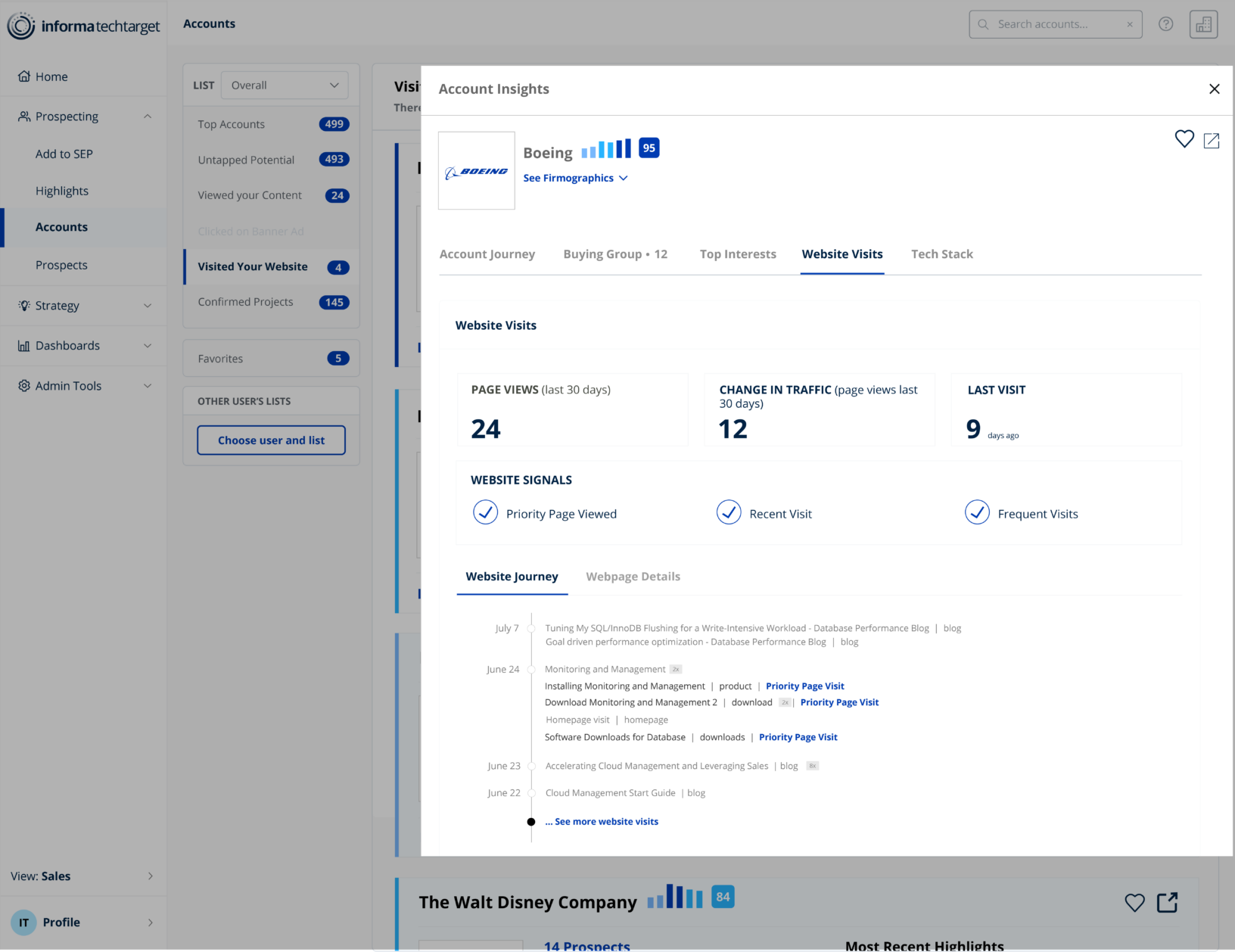Open Add to SEP in sidebar

click(64, 154)
